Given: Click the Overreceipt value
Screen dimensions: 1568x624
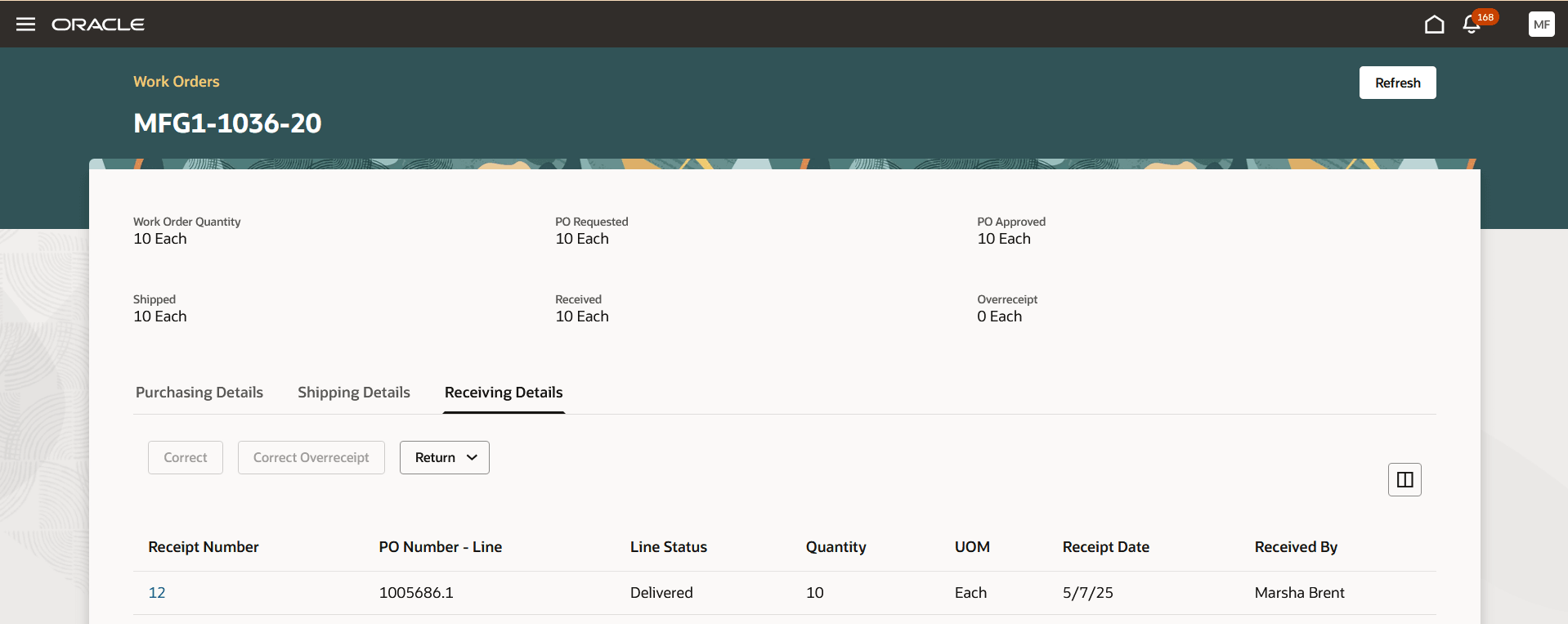Looking at the screenshot, I should click(1000, 316).
